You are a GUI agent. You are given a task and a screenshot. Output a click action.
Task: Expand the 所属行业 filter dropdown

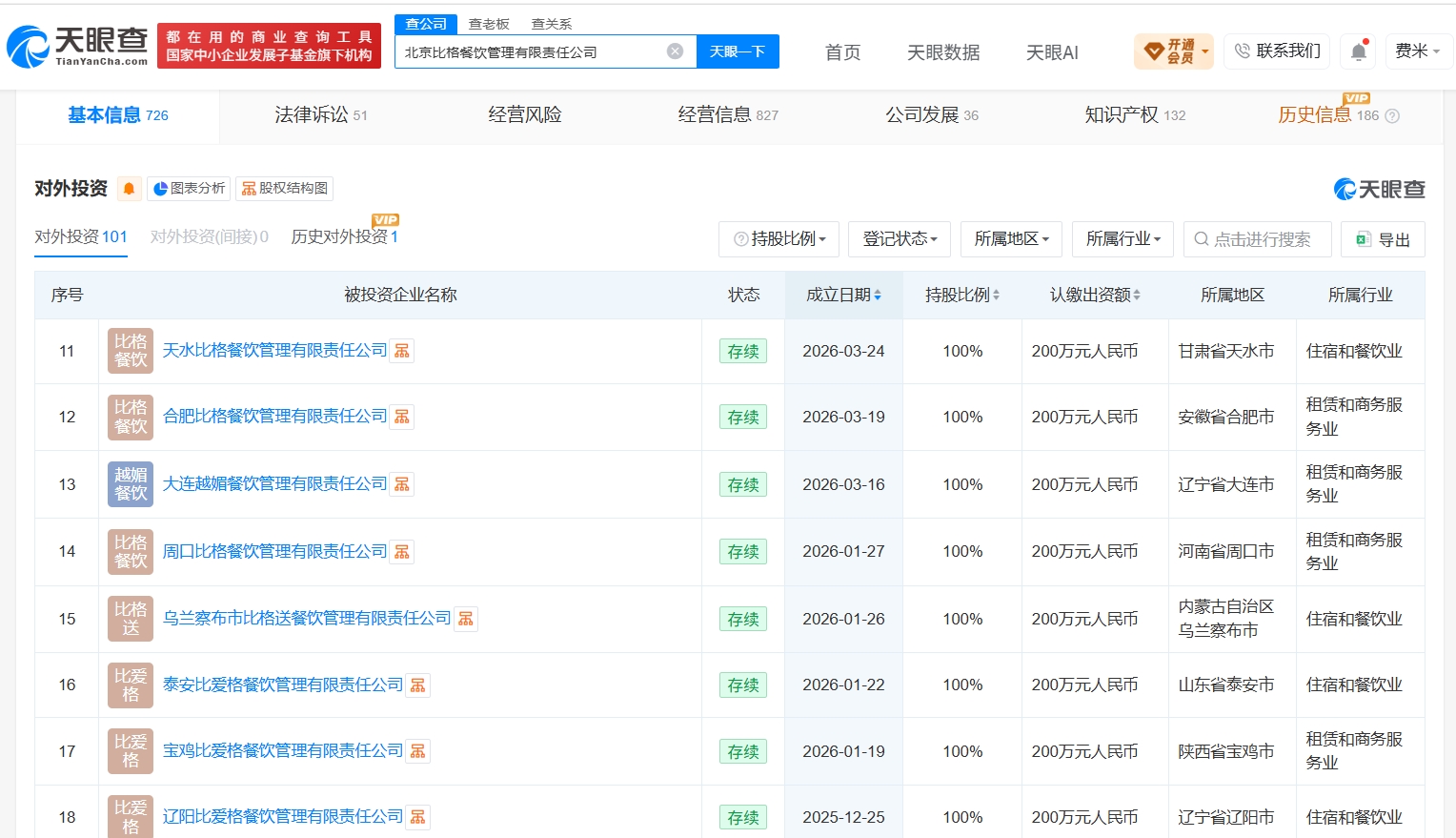click(1123, 239)
